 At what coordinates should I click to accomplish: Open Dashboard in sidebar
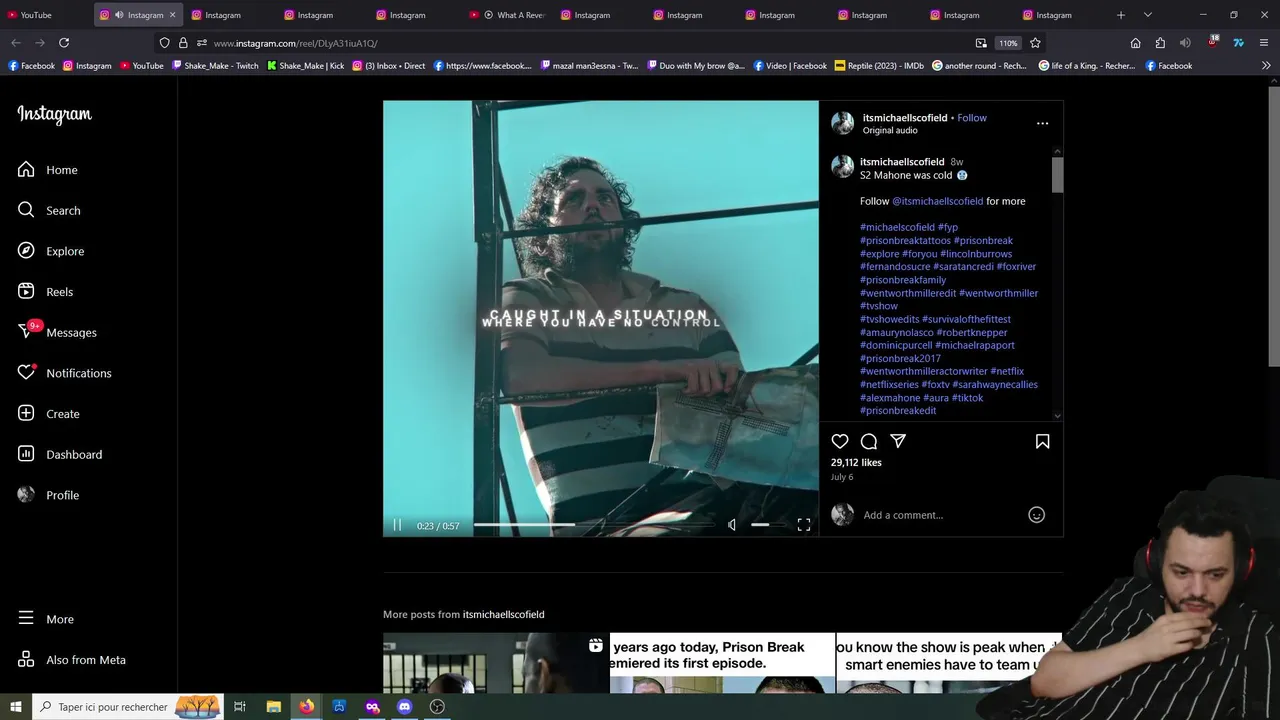click(60, 454)
